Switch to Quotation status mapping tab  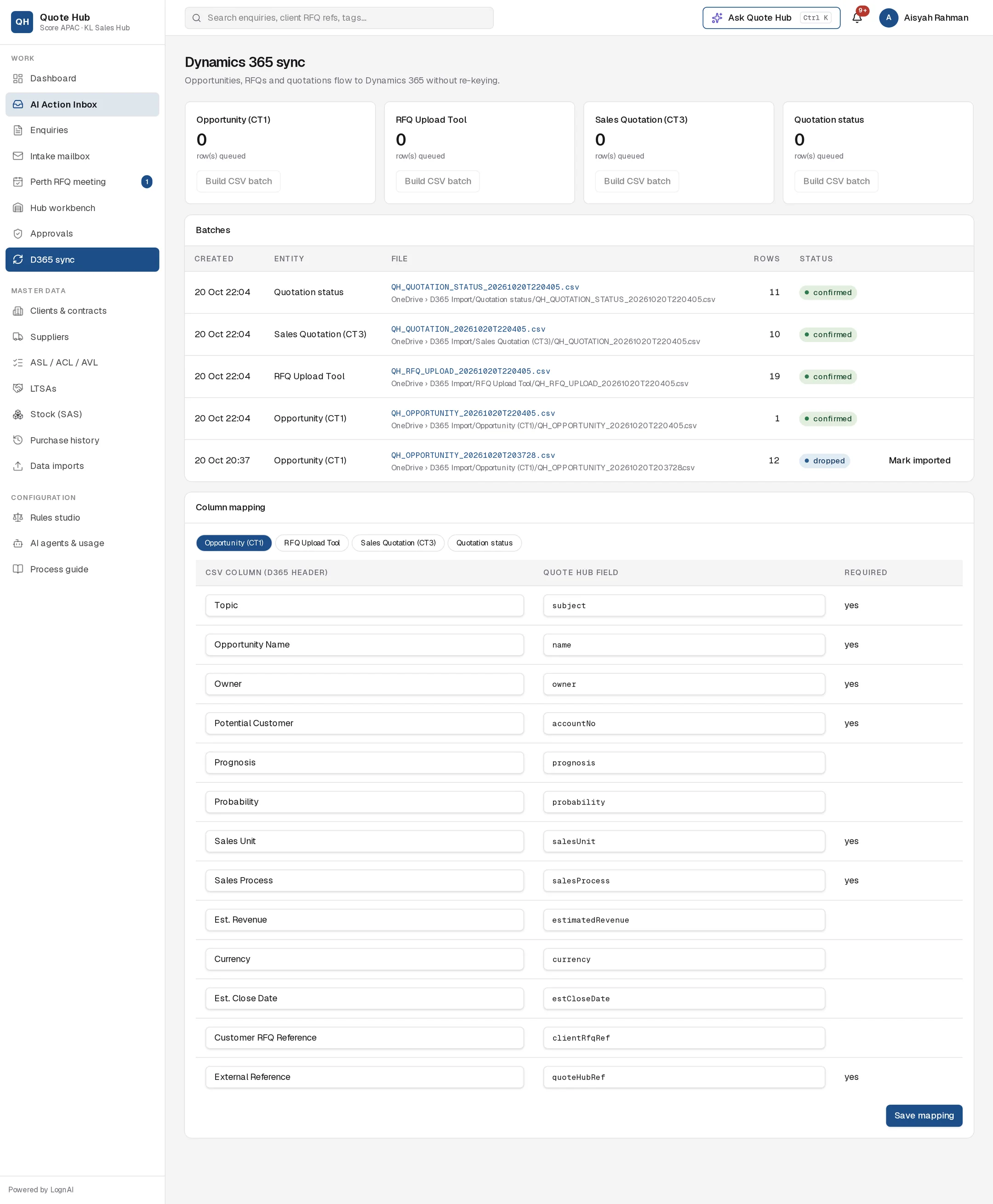(x=485, y=543)
